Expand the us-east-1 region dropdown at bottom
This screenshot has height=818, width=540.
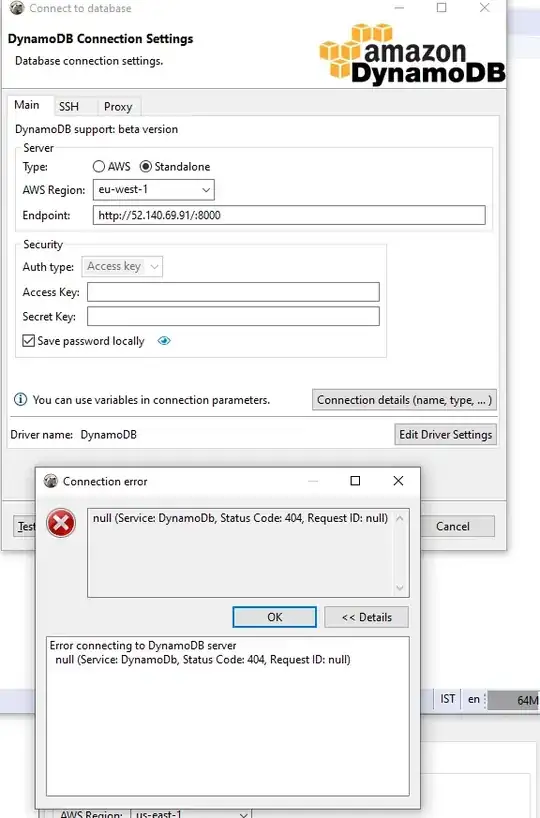(x=190, y=814)
